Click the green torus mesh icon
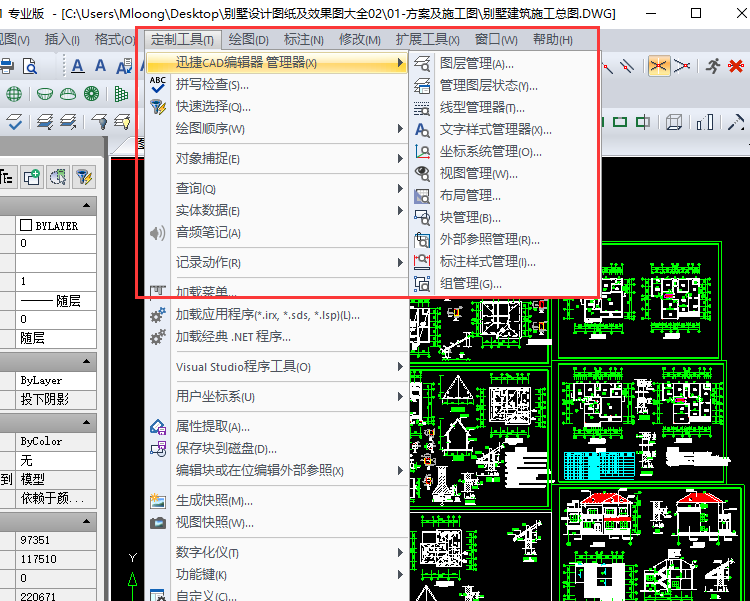Image resolution: width=750 pixels, height=601 pixels. coord(91,94)
